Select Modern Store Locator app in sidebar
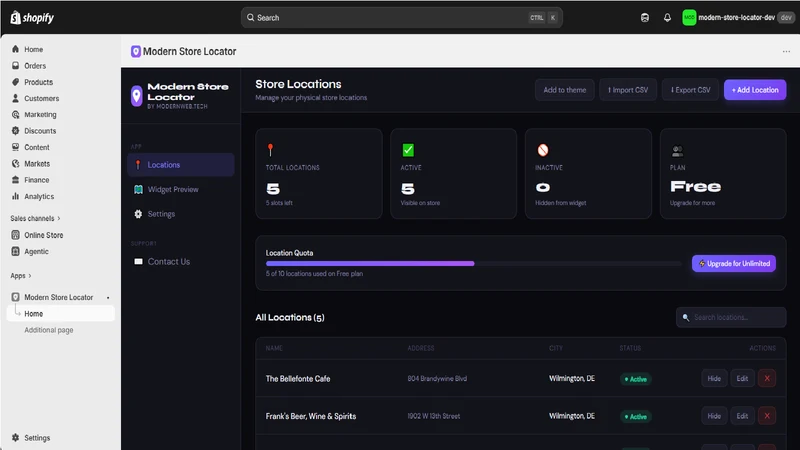Screen dimensions: 800x450 click(x=58, y=297)
